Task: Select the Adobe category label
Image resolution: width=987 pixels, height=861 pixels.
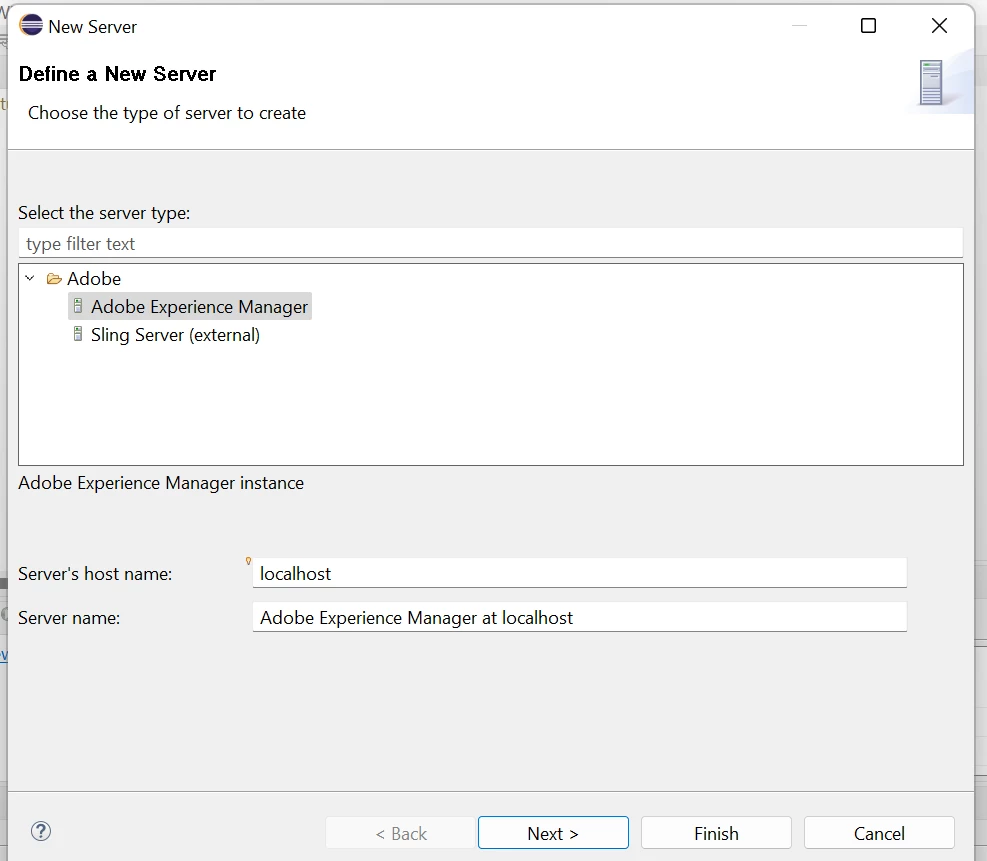Action: (x=94, y=279)
